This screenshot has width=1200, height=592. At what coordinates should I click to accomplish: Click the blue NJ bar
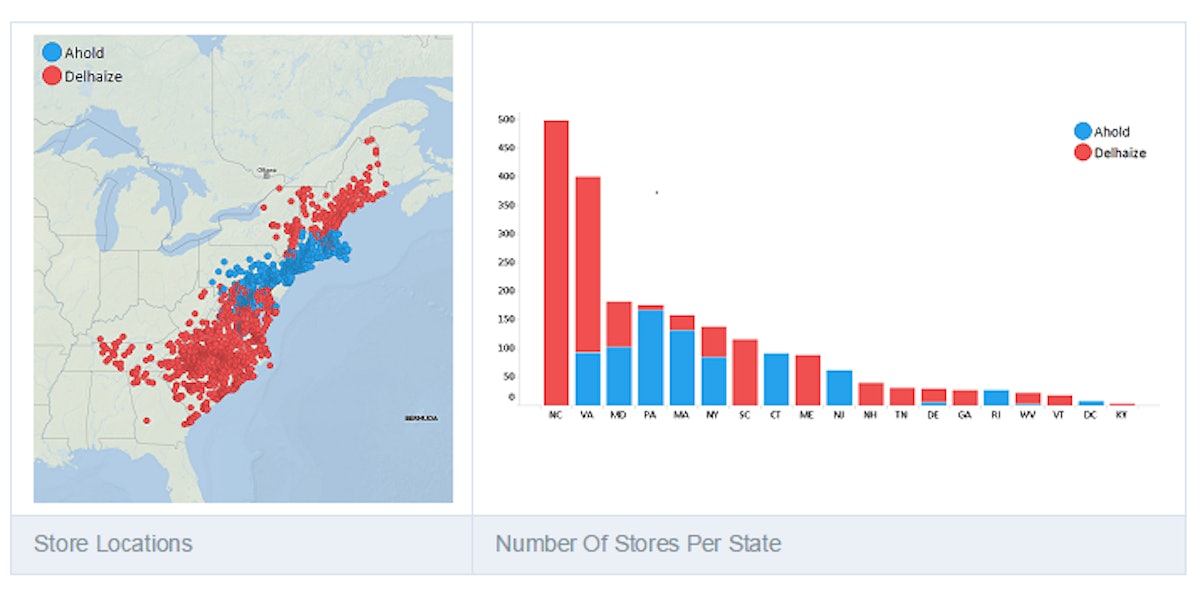point(839,387)
